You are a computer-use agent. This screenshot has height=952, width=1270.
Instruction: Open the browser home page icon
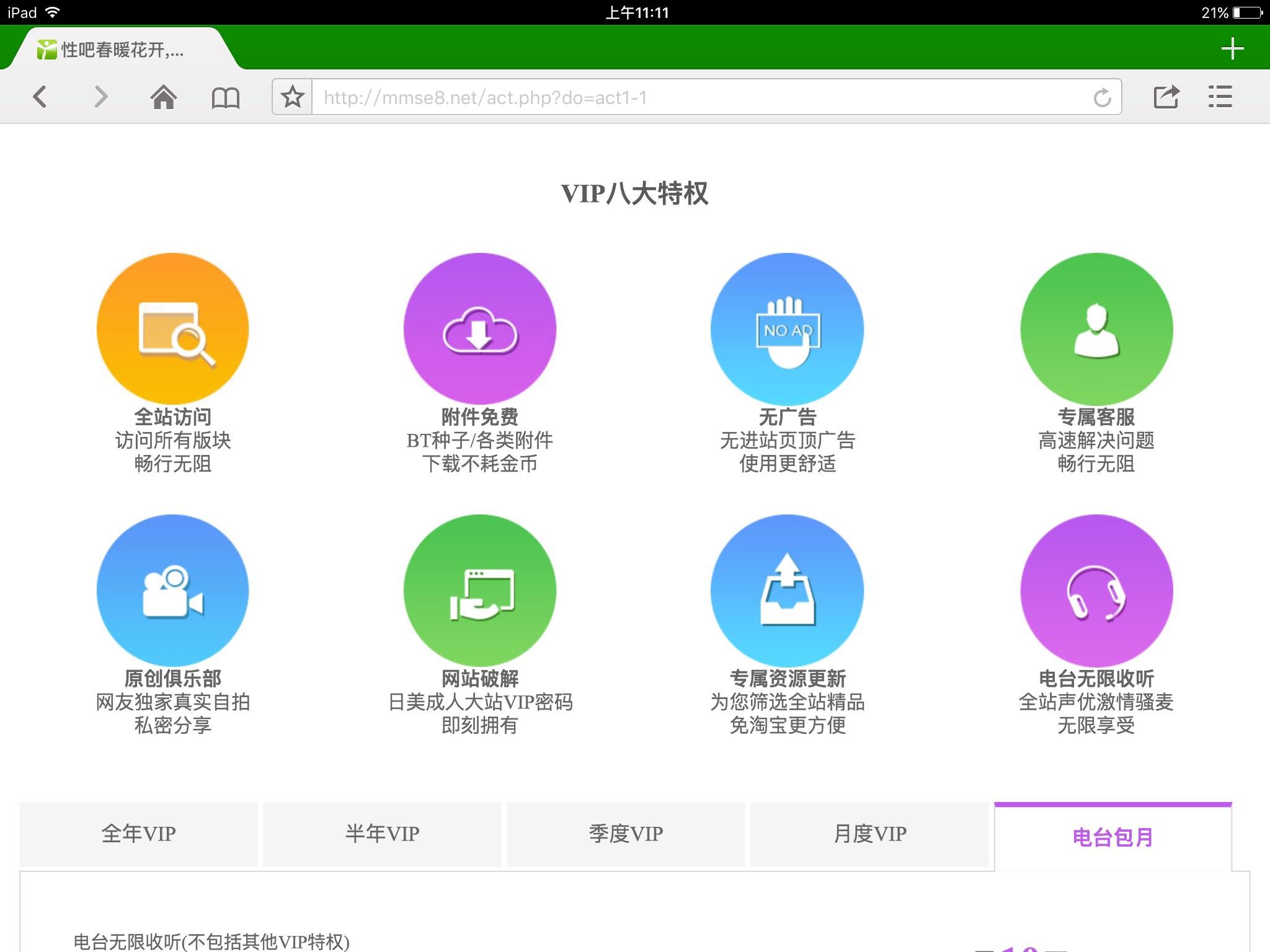click(x=164, y=97)
